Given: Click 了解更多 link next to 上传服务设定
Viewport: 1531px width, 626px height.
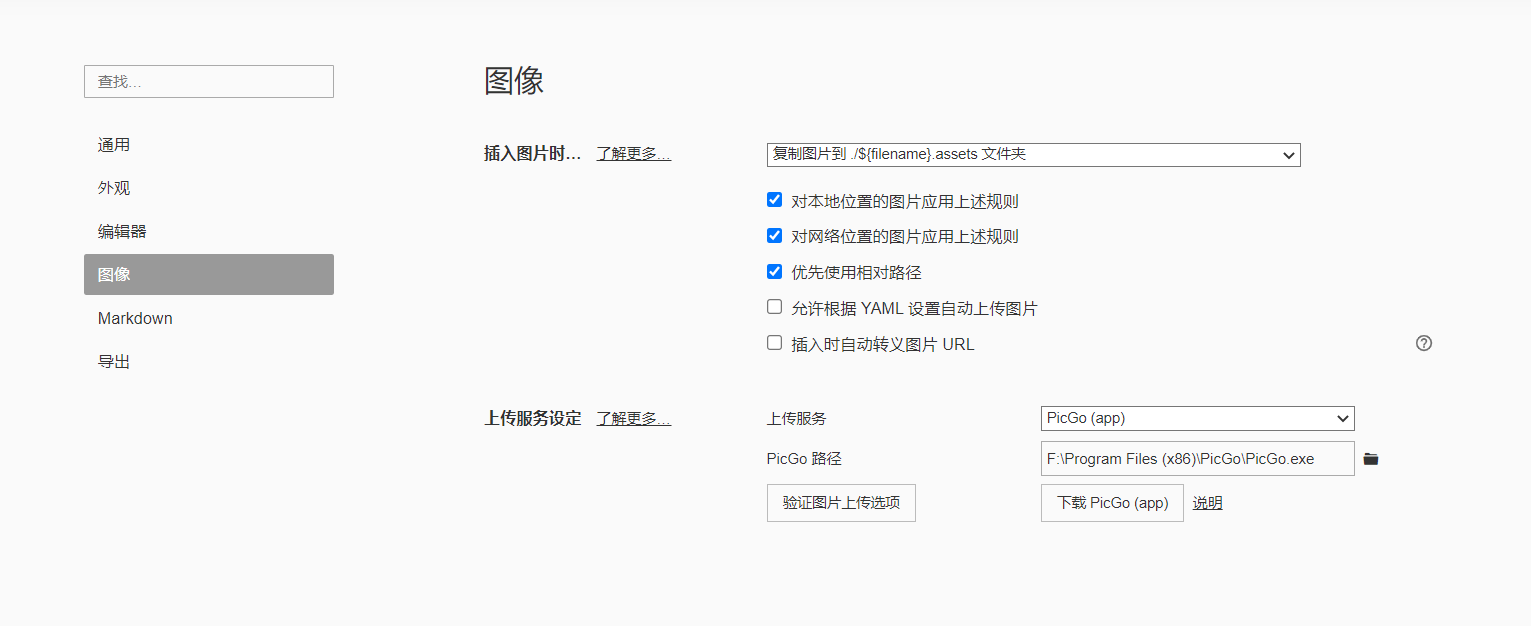Looking at the screenshot, I should point(634,418).
